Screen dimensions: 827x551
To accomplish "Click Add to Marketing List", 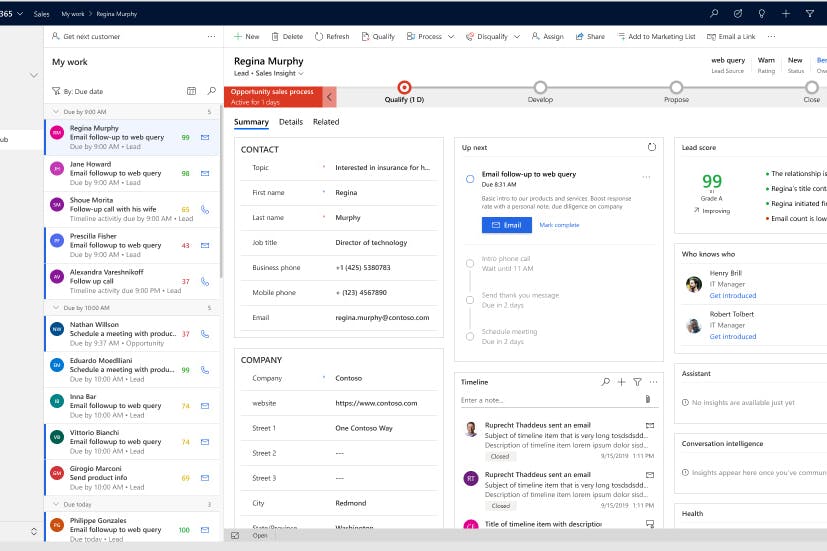I will click(657, 36).
